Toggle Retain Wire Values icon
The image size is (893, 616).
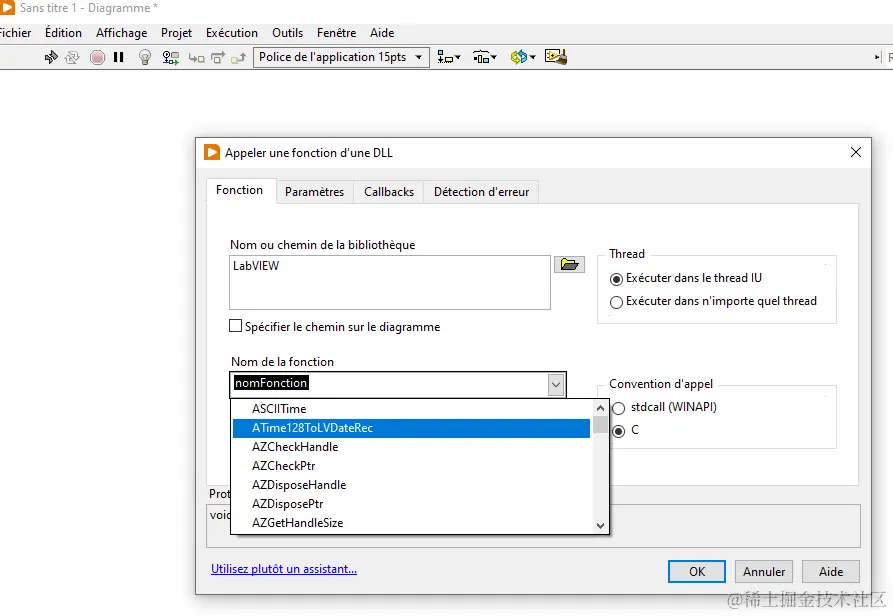pyautogui.click(x=170, y=57)
